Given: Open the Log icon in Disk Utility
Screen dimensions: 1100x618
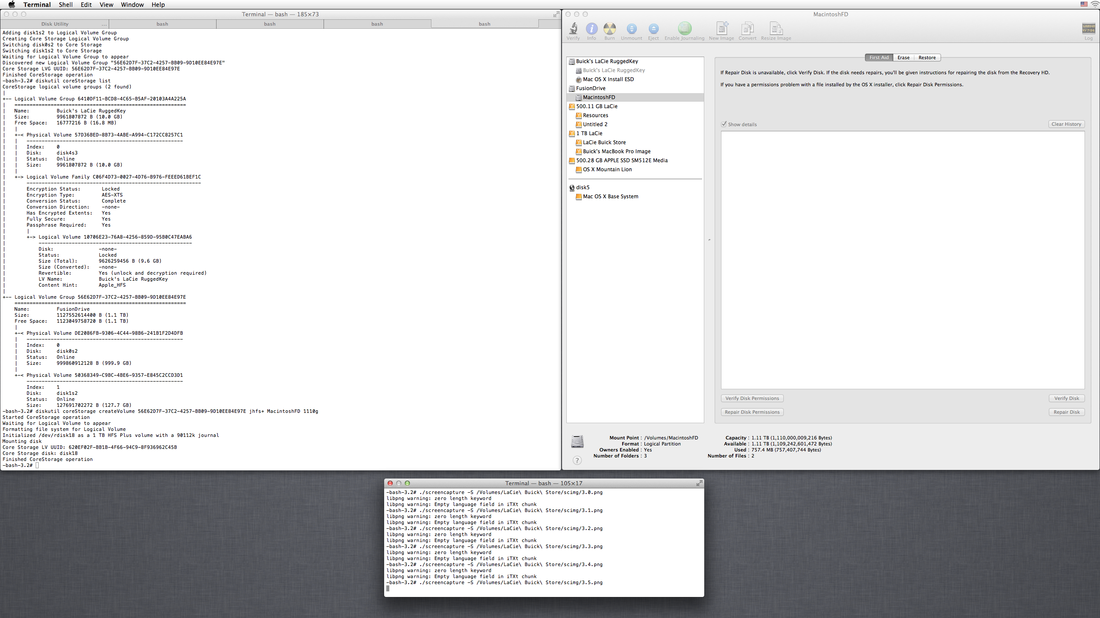Looking at the screenshot, I should [1088, 30].
